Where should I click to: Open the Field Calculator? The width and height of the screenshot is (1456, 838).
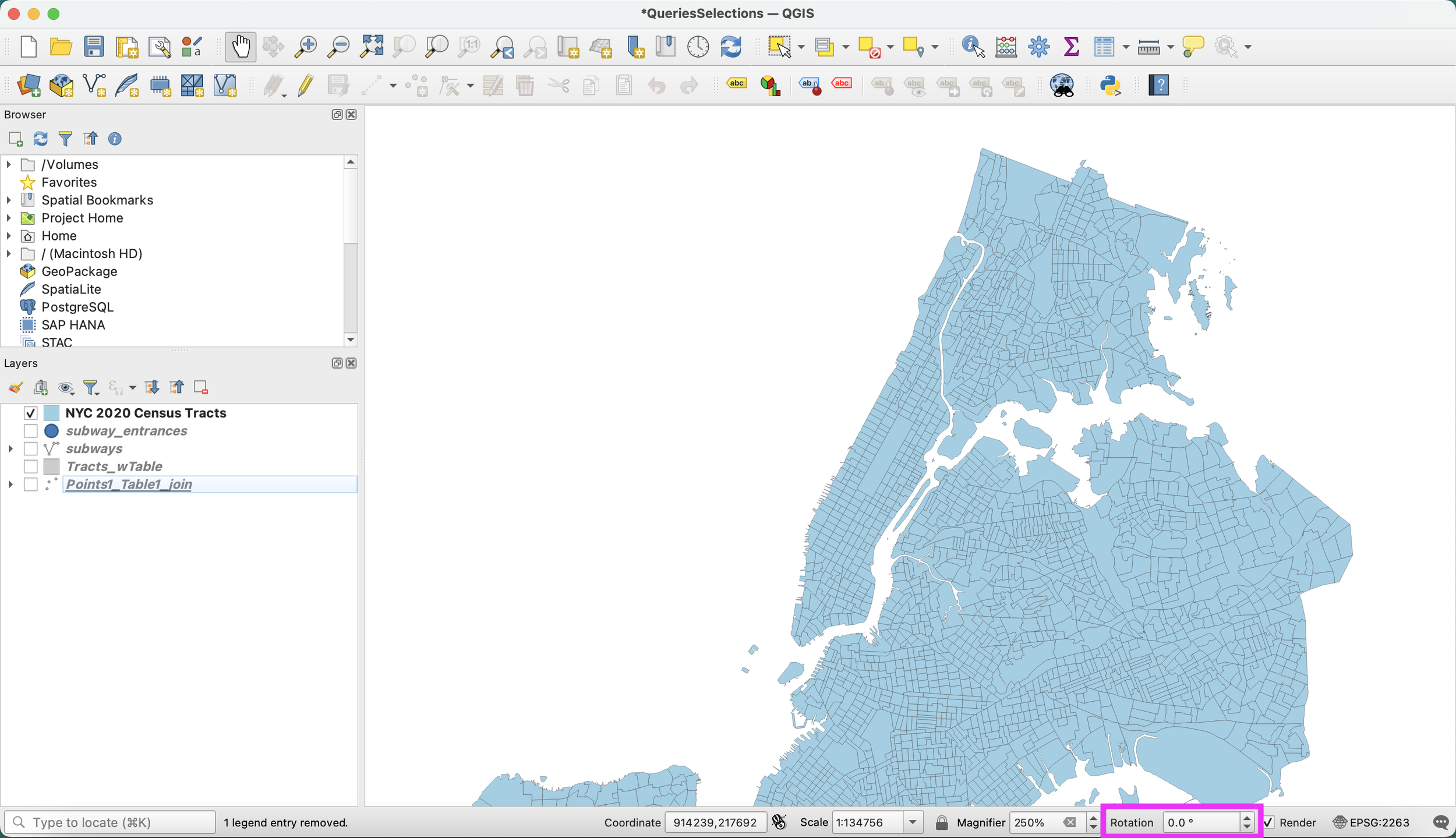pos(1006,47)
